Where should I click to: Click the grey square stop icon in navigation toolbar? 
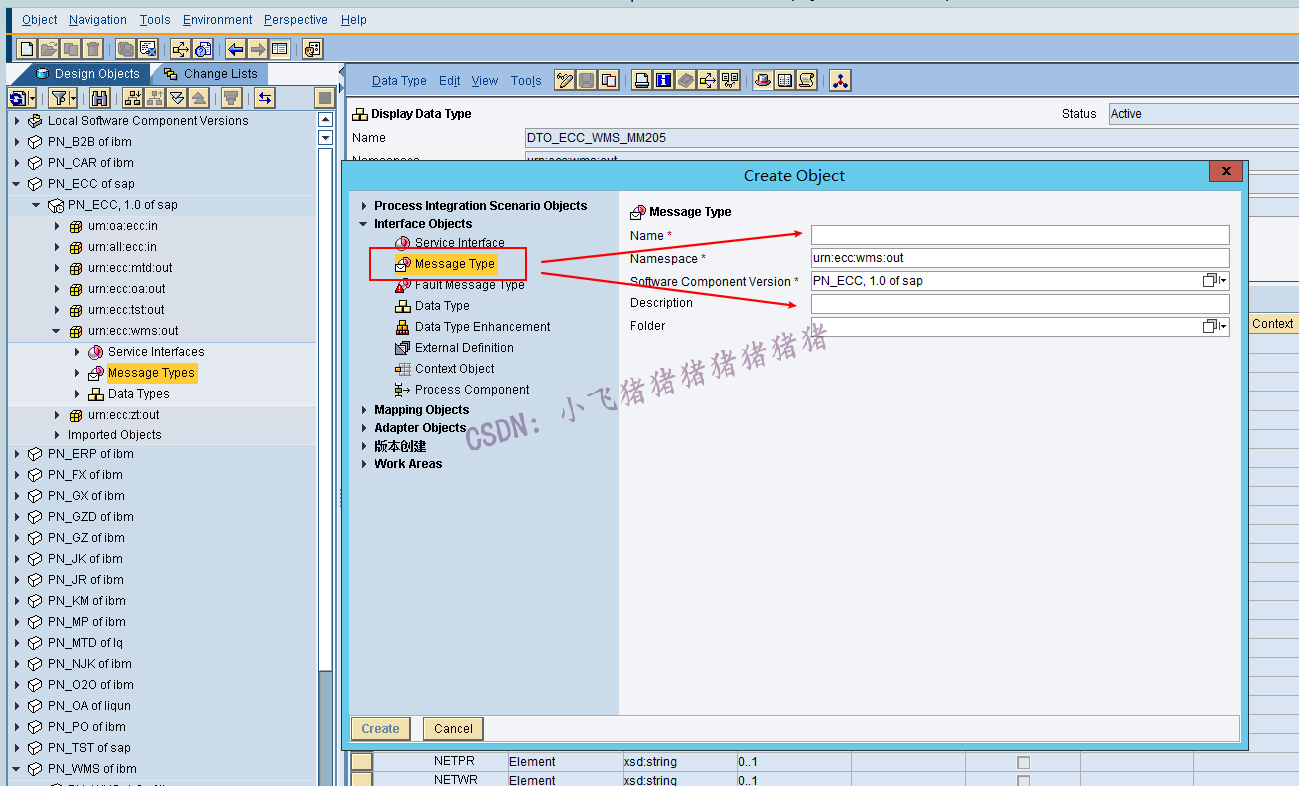(324, 97)
